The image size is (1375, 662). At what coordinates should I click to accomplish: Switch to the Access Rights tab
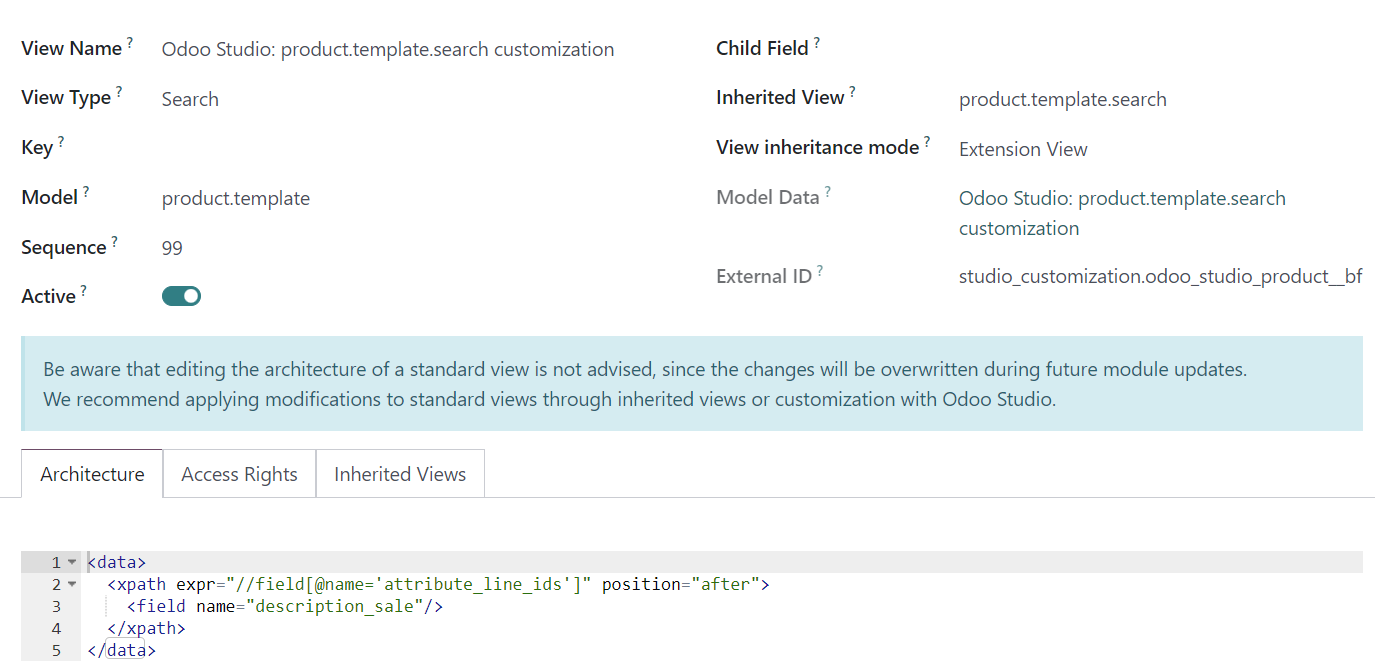[239, 474]
